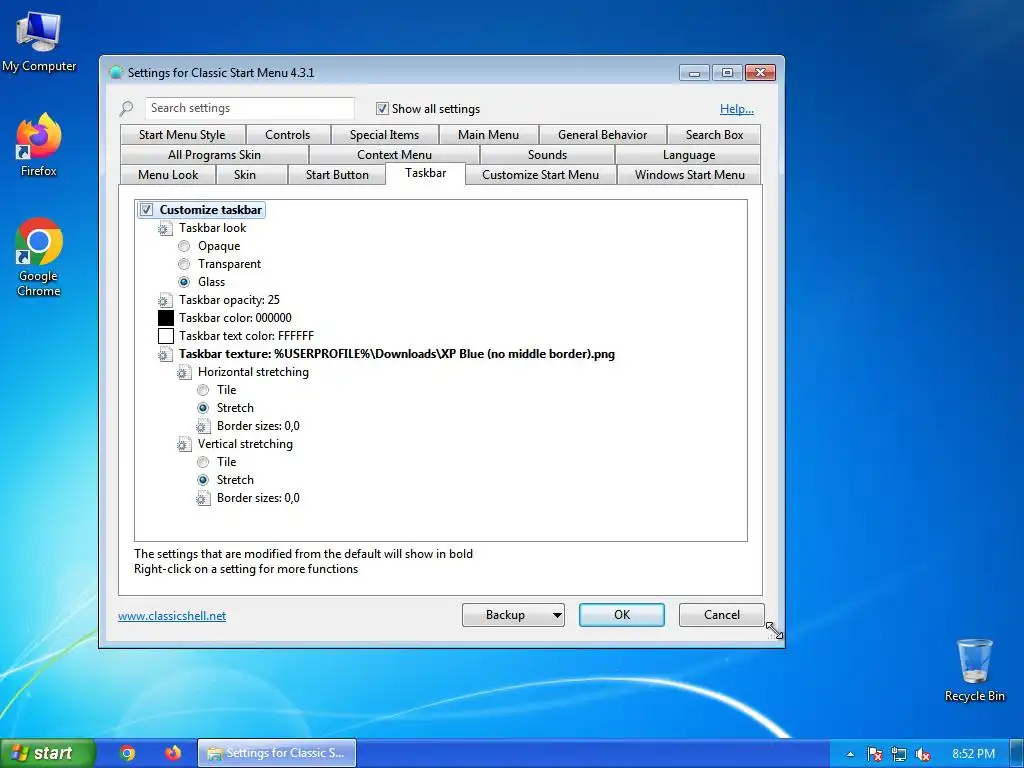The height and width of the screenshot is (768, 1024).
Task: Click Settings for Classic S... taskbar button
Action: click(277, 753)
